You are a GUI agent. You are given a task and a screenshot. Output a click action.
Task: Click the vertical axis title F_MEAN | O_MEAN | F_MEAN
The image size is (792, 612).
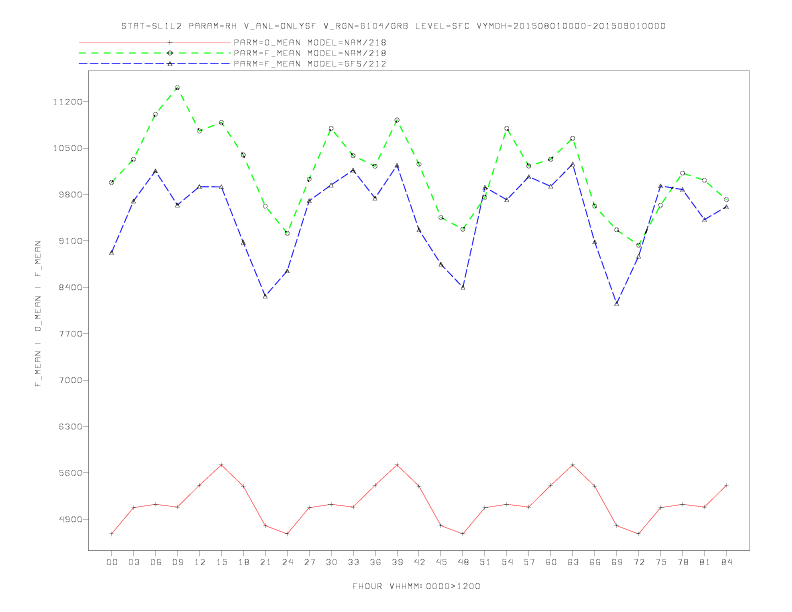click(x=38, y=314)
